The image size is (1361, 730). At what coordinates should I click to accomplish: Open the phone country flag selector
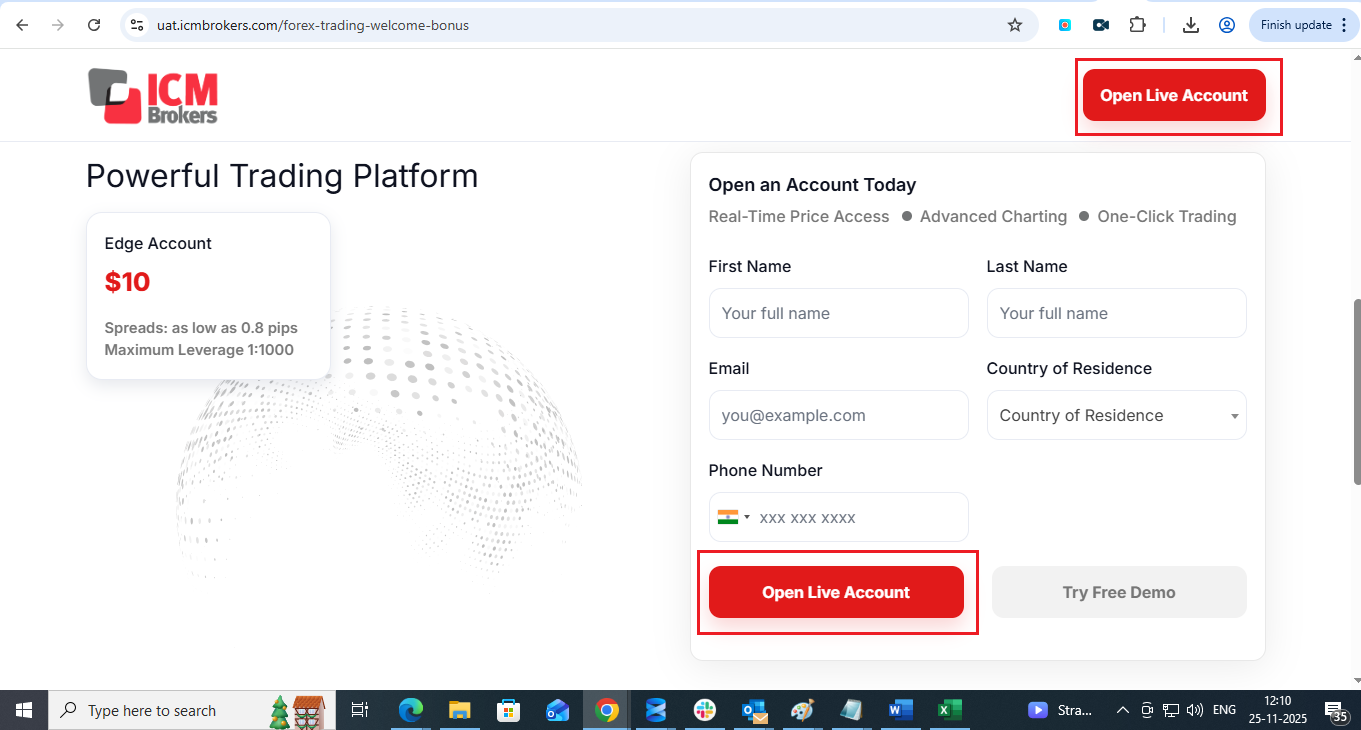point(733,517)
